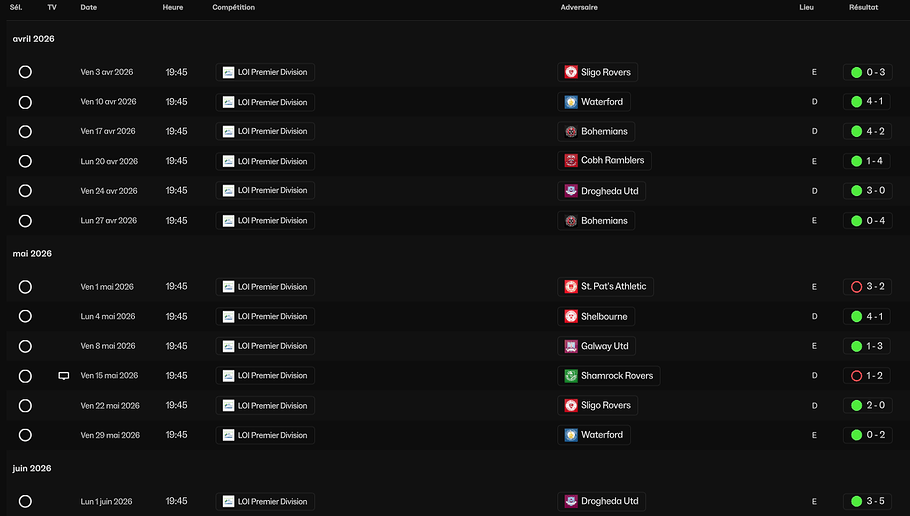Select the 3 avr 2026 match radio

[x=25, y=72]
